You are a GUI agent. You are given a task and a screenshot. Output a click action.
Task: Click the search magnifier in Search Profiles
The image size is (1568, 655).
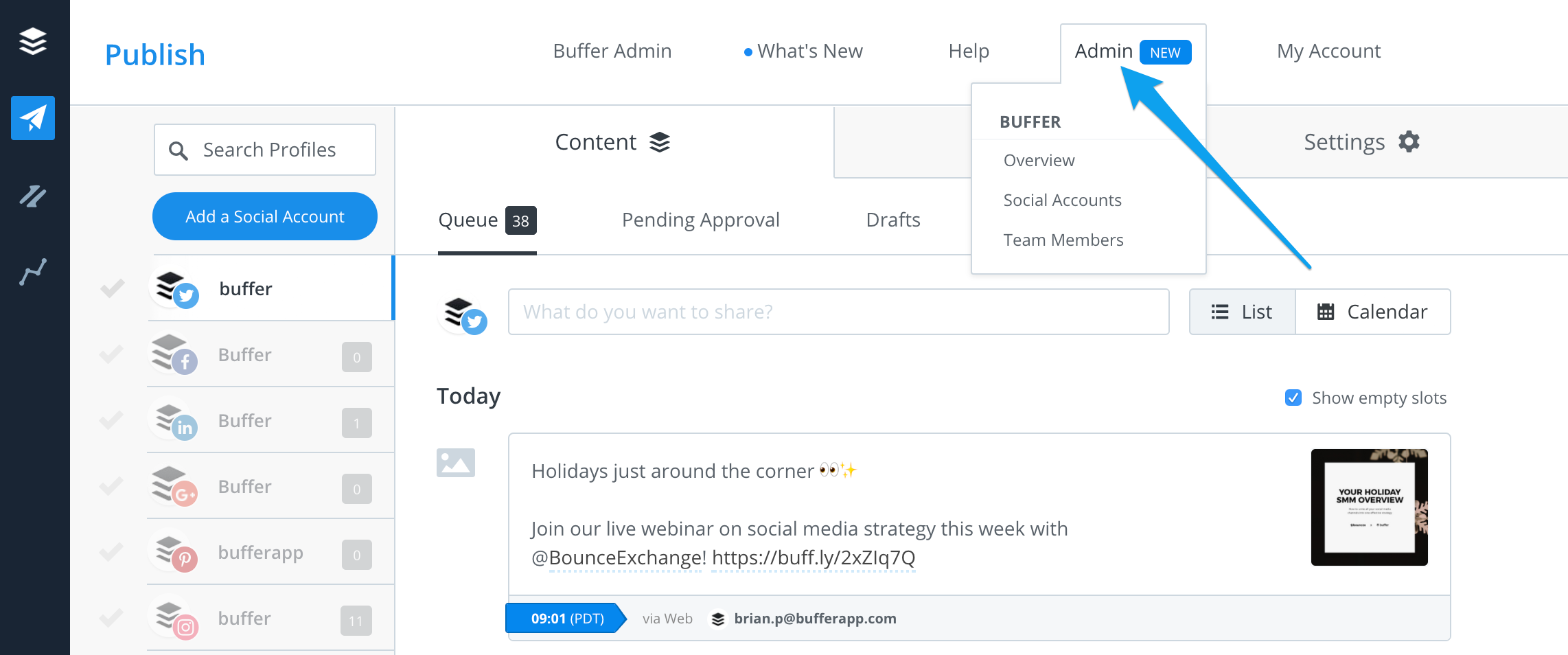[x=179, y=150]
